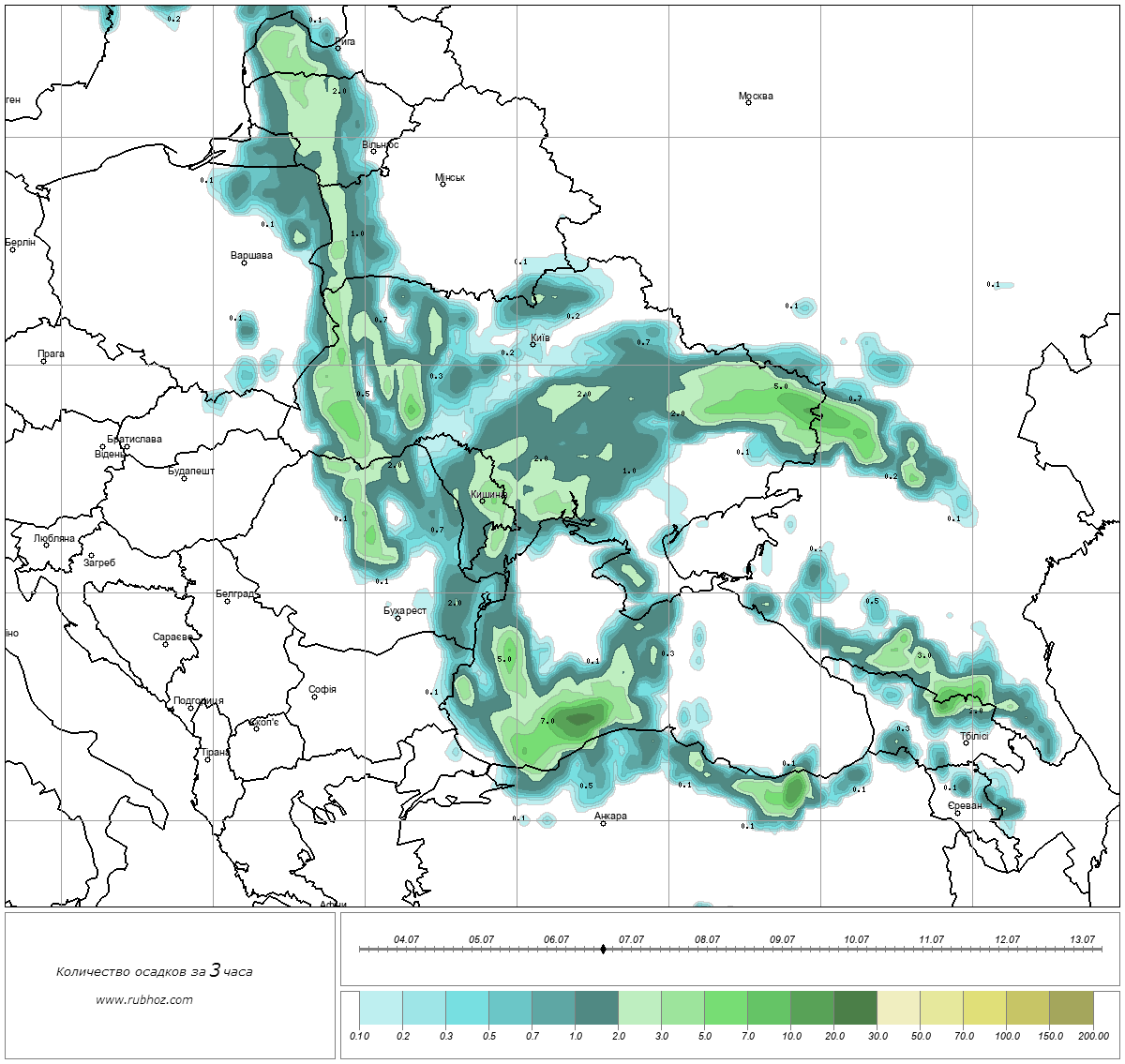Viewport: 1125px width, 1064px height.
Task: Jump to 04.07 on the timeline
Action: point(406,939)
